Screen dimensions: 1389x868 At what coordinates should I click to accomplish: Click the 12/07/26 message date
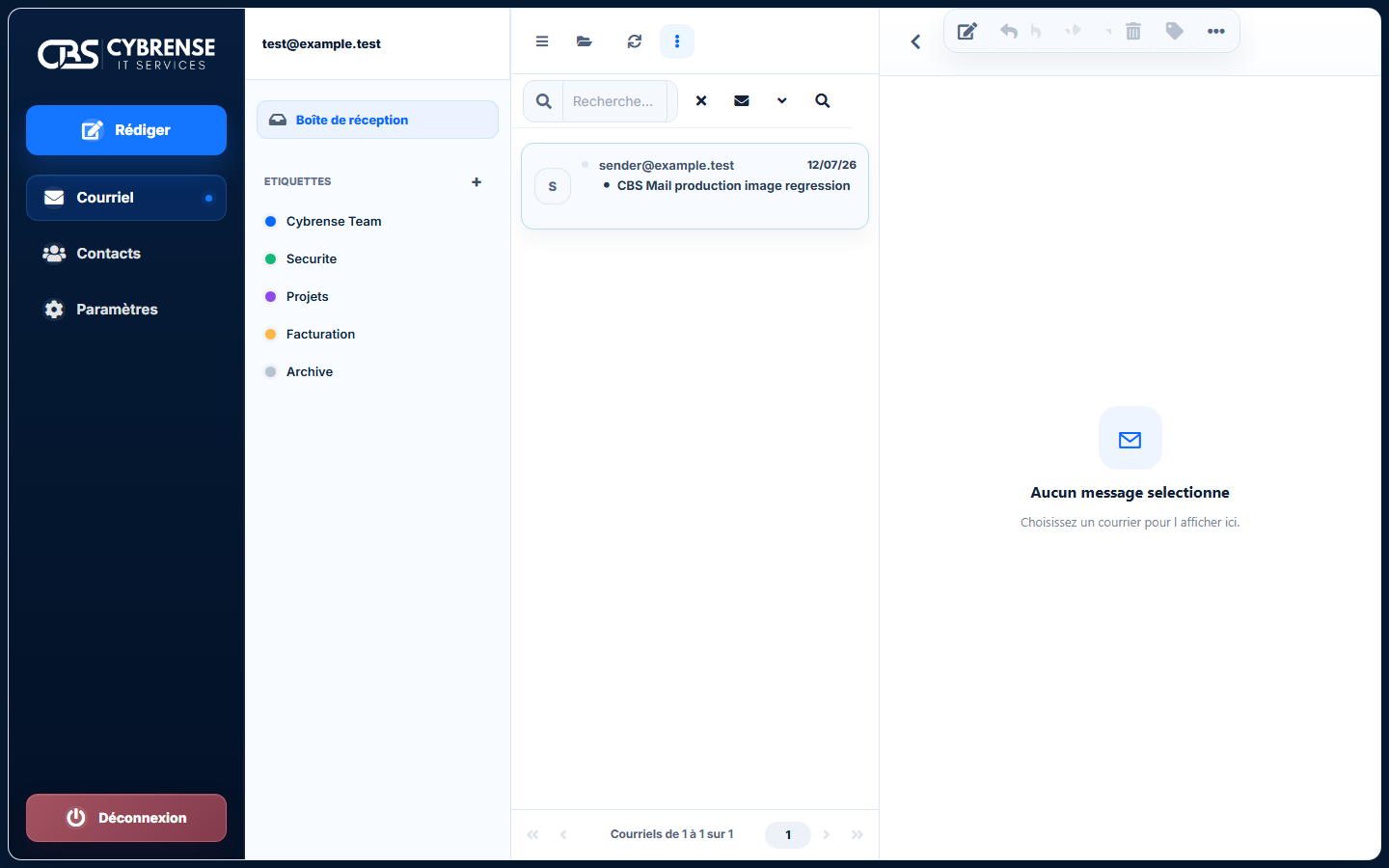(831, 165)
